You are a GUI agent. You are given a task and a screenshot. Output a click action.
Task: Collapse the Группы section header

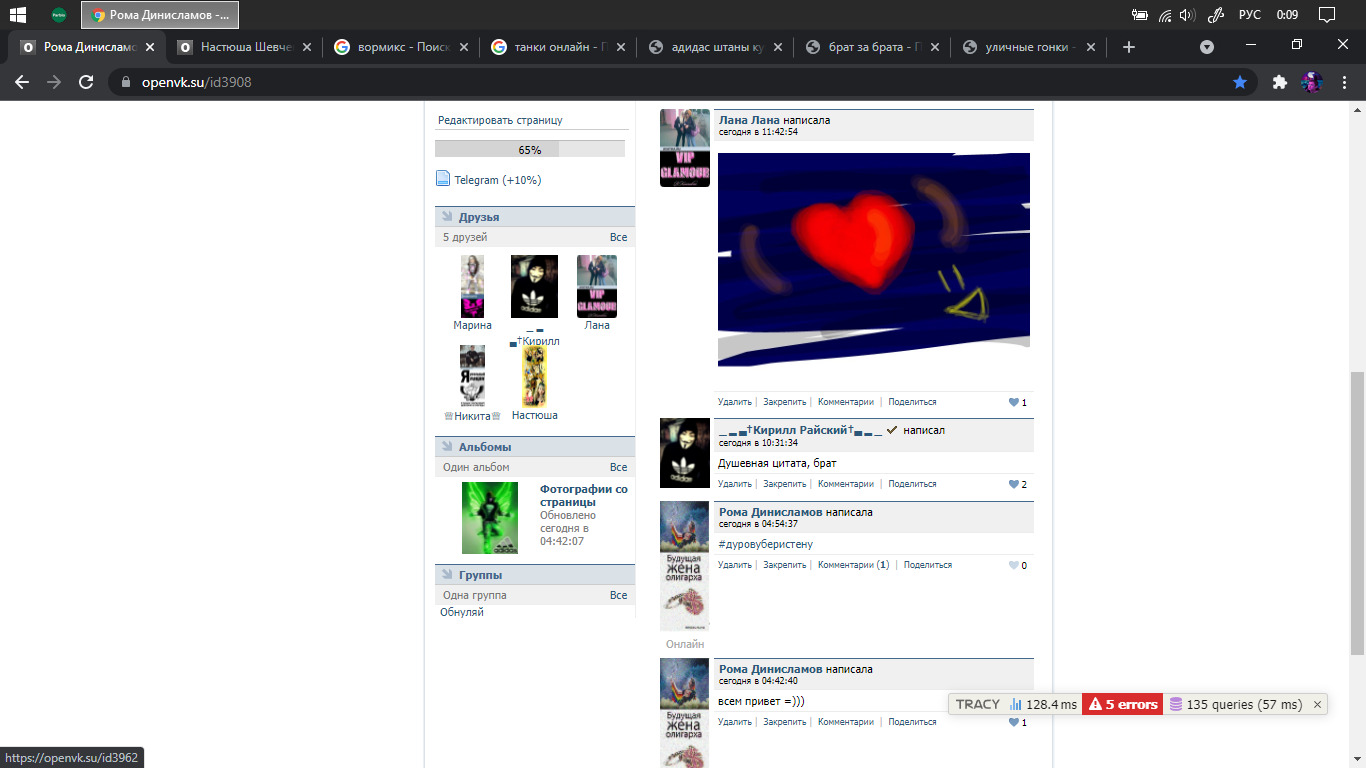(480, 575)
